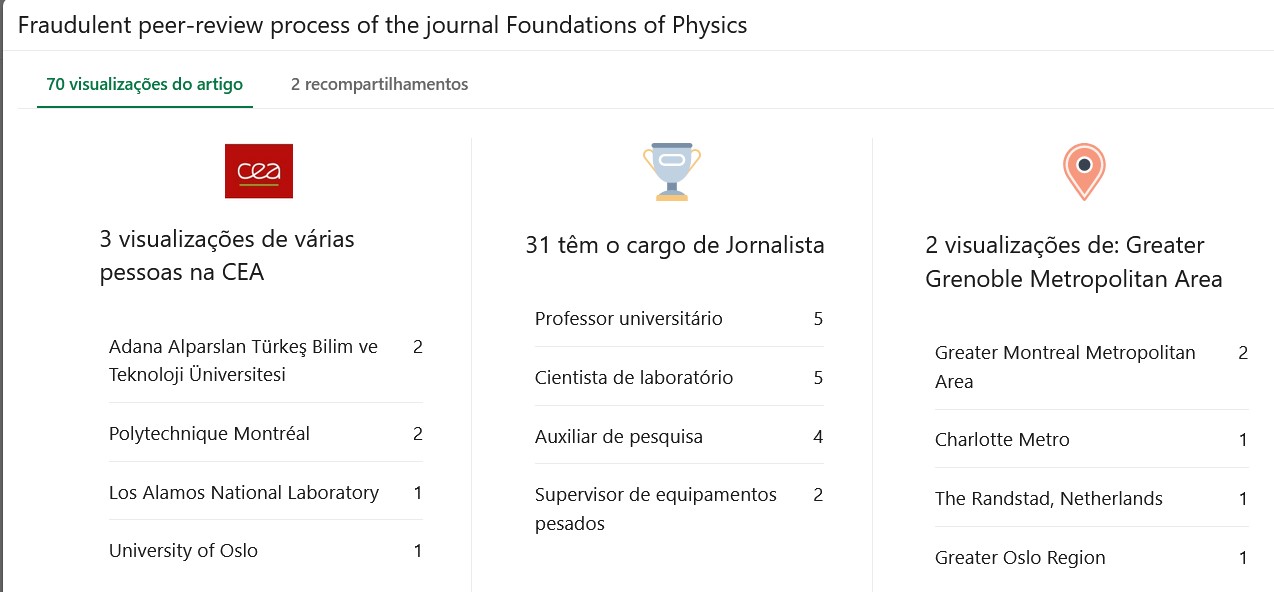This screenshot has width=1274, height=592.
Task: Click the trophy job title icon
Action: [x=672, y=171]
